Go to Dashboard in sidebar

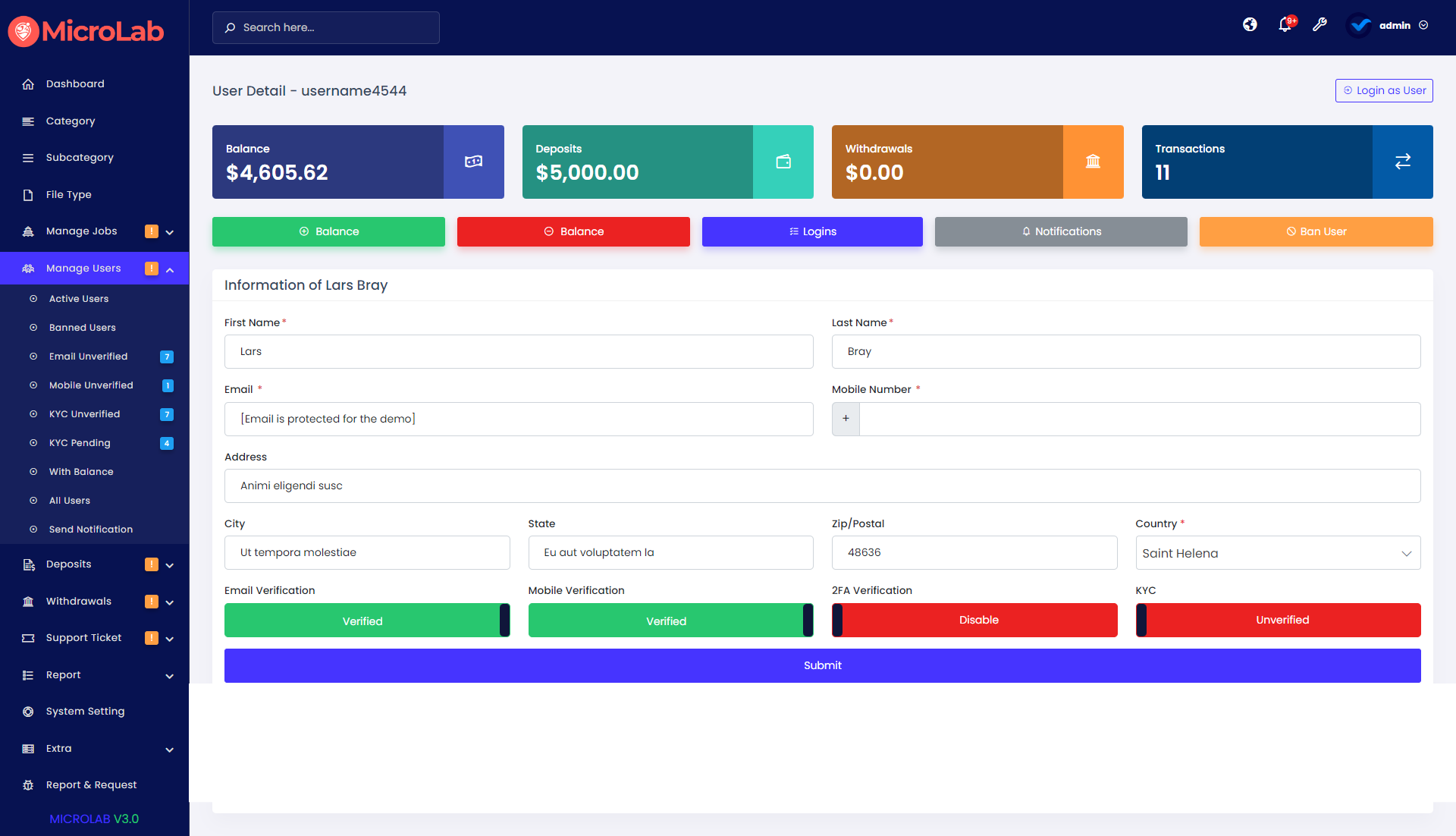click(x=75, y=84)
